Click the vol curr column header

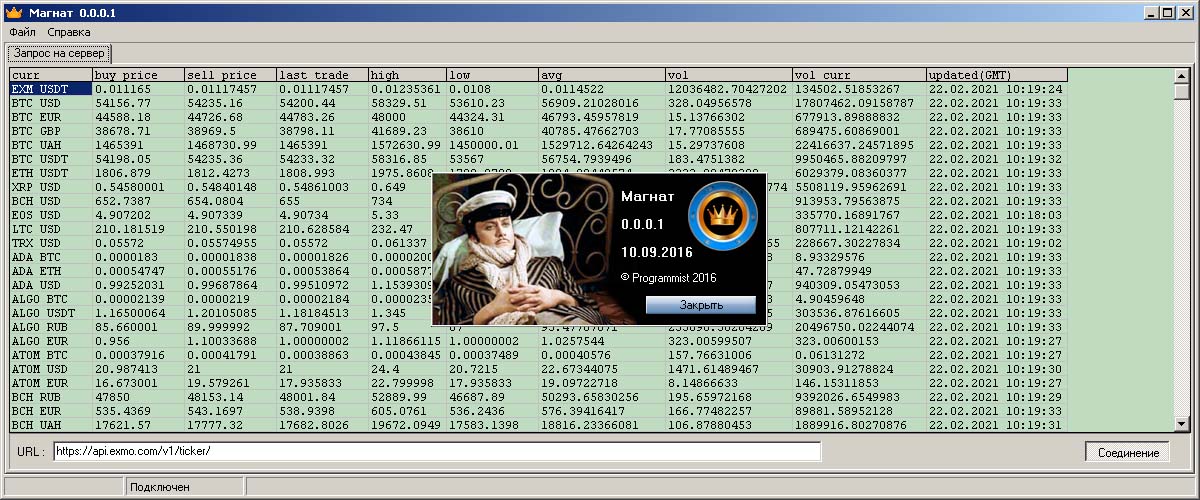click(858, 75)
